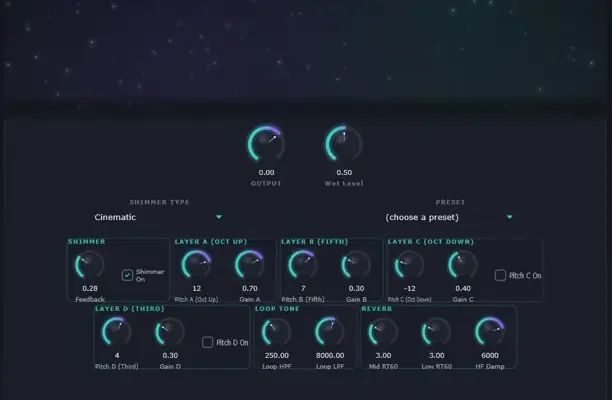The height and width of the screenshot is (400, 612).
Task: Click the Wet Level value 0.50
Action: coord(344,172)
